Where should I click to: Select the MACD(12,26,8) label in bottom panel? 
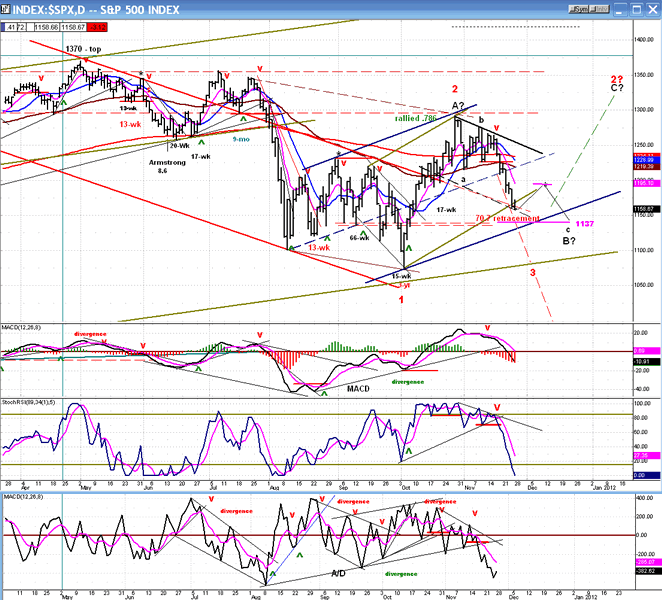click(23, 496)
